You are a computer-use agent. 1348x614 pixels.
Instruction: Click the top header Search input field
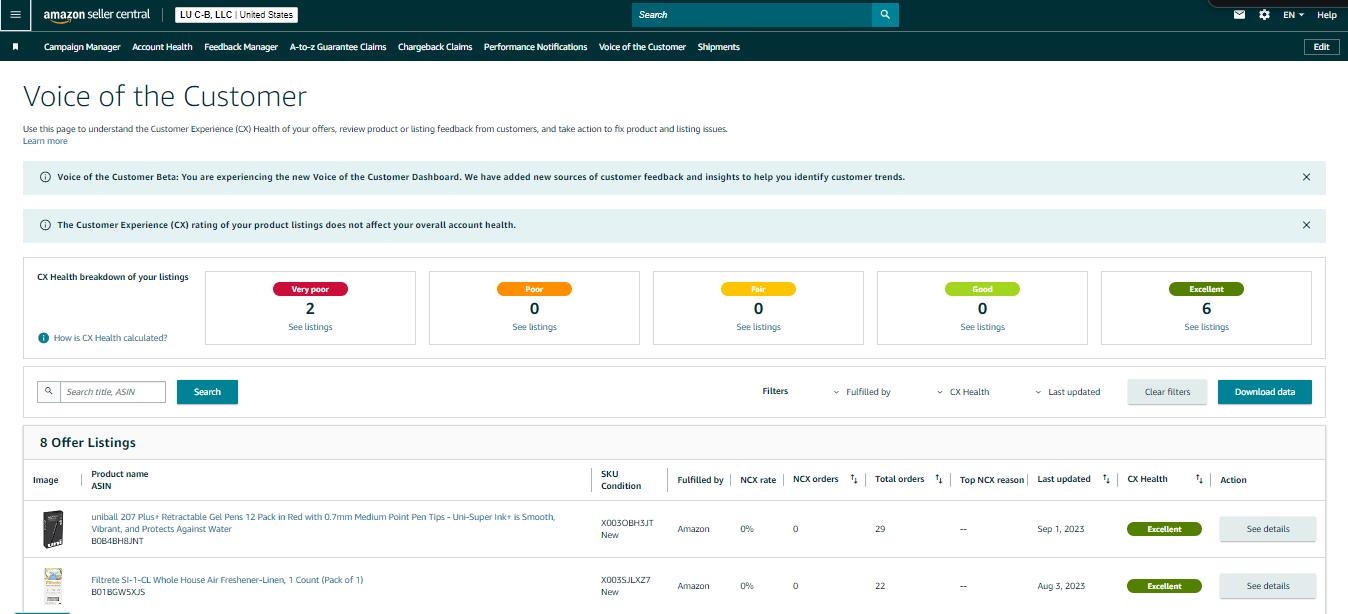point(752,15)
